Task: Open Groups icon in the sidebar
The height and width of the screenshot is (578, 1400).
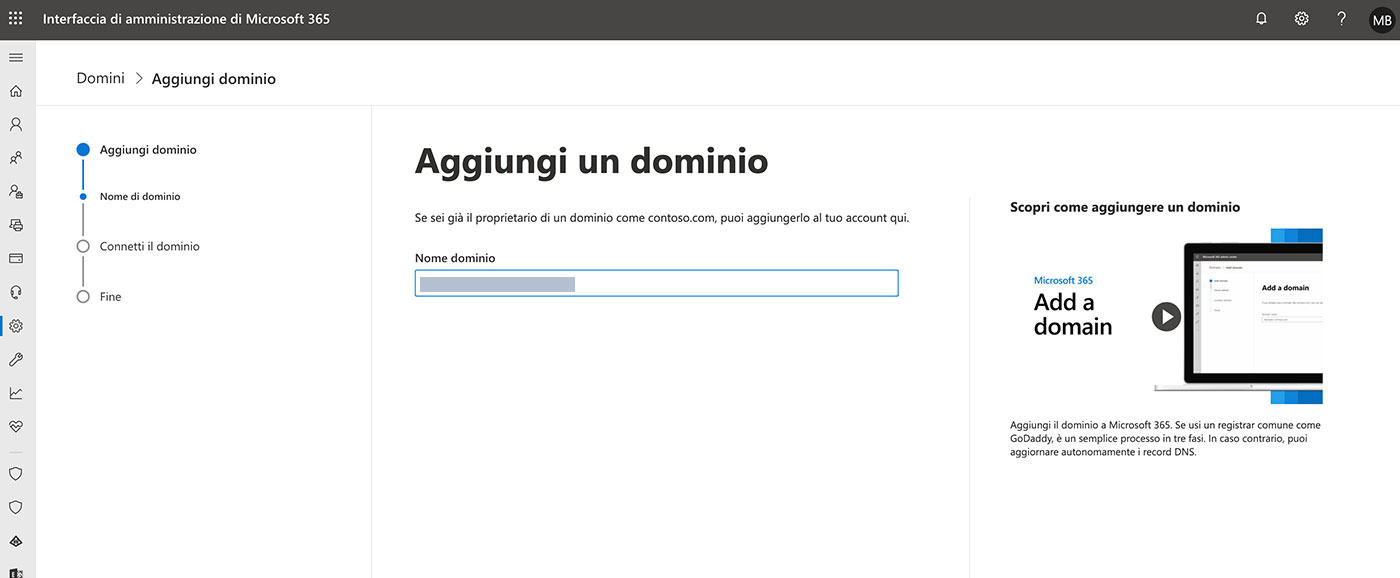Action: pyautogui.click(x=15, y=158)
